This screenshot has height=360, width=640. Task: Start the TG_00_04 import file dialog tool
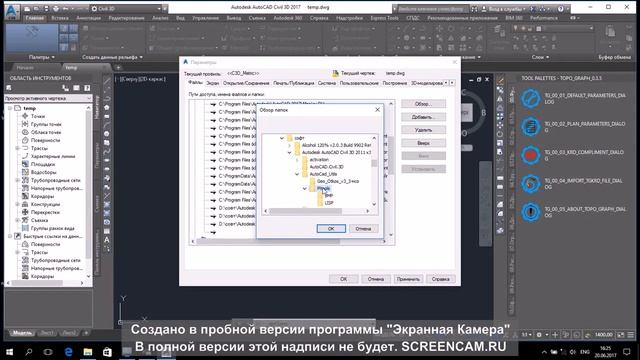tap(531, 184)
